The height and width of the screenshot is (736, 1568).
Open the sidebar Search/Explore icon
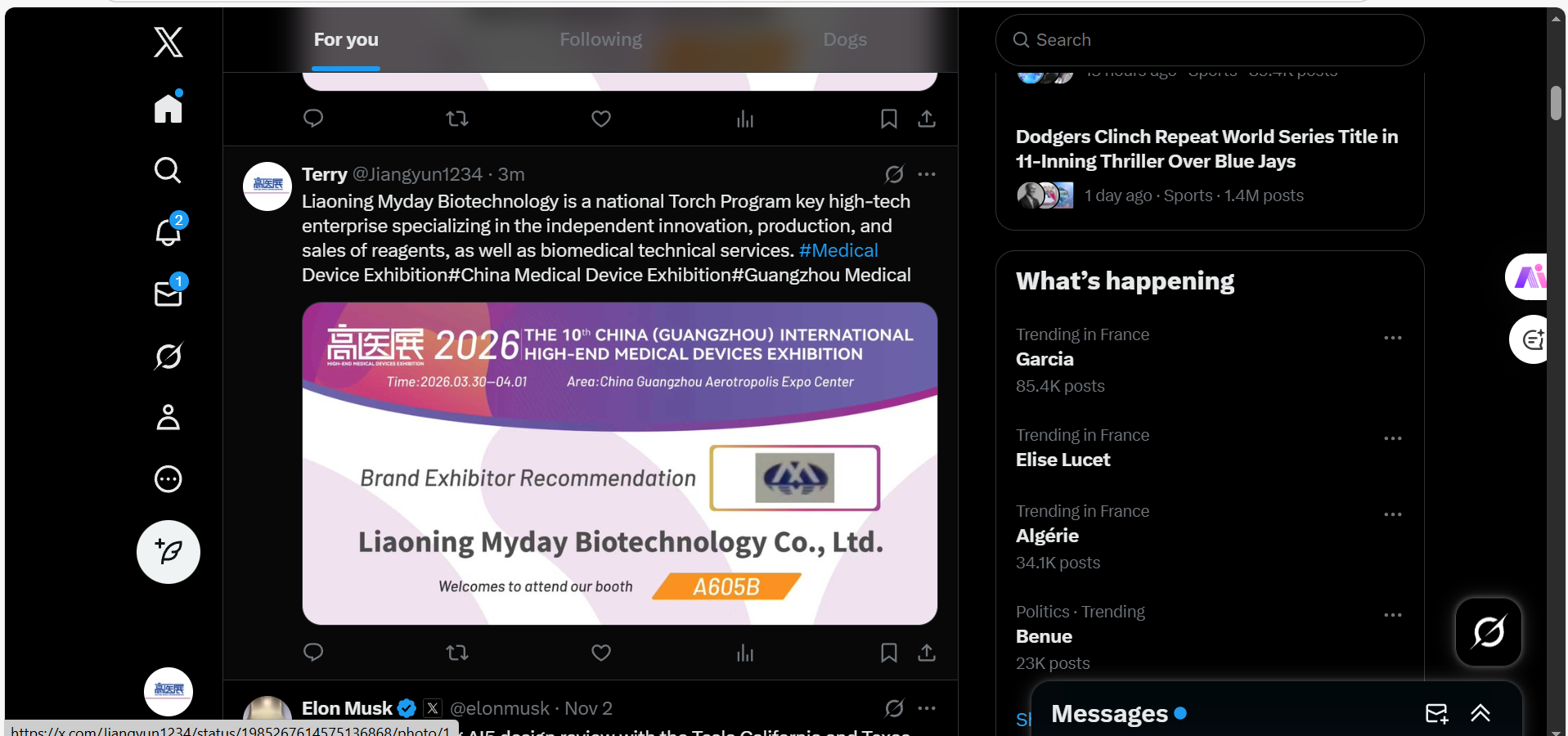pyautogui.click(x=168, y=170)
